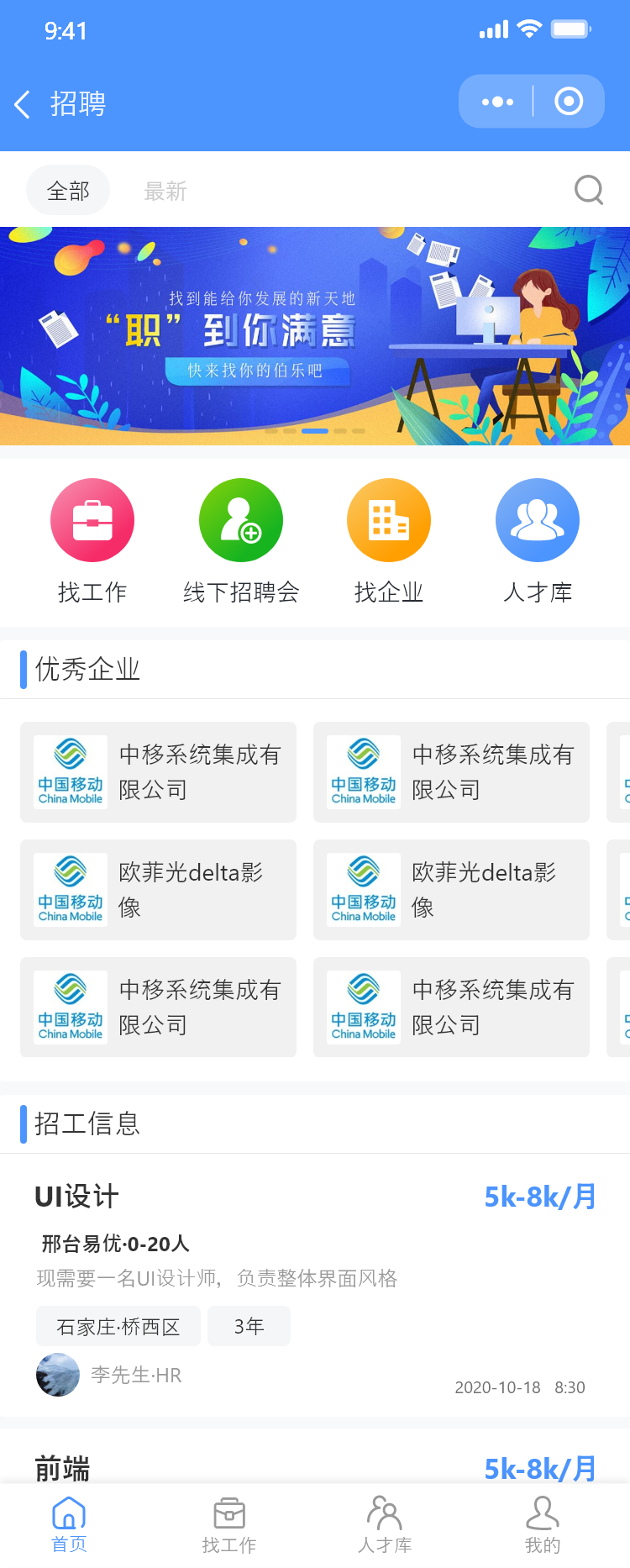The width and height of the screenshot is (630, 1568).
Task: Tap the pink 找工作 briefcase icon
Action: pyautogui.click(x=92, y=520)
